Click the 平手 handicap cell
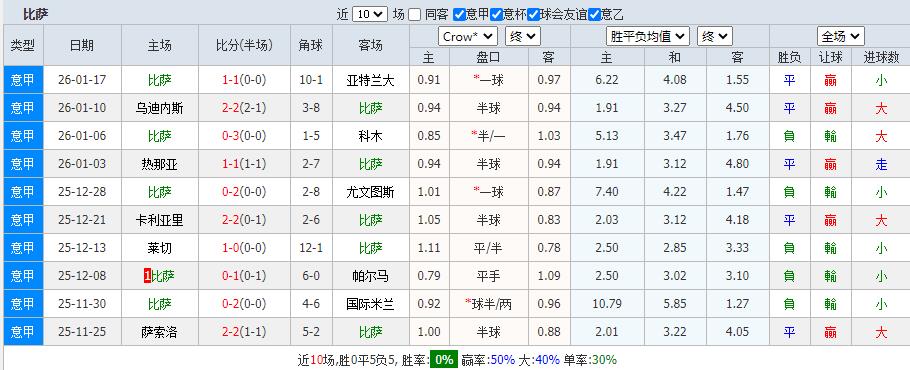 click(489, 276)
